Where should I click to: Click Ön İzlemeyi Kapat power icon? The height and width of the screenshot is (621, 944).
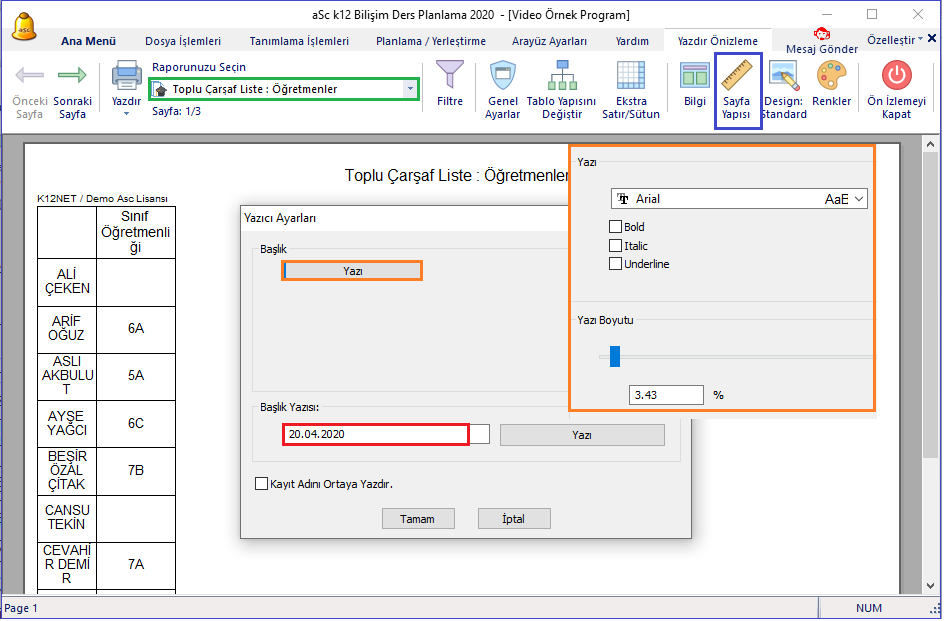pos(896,75)
